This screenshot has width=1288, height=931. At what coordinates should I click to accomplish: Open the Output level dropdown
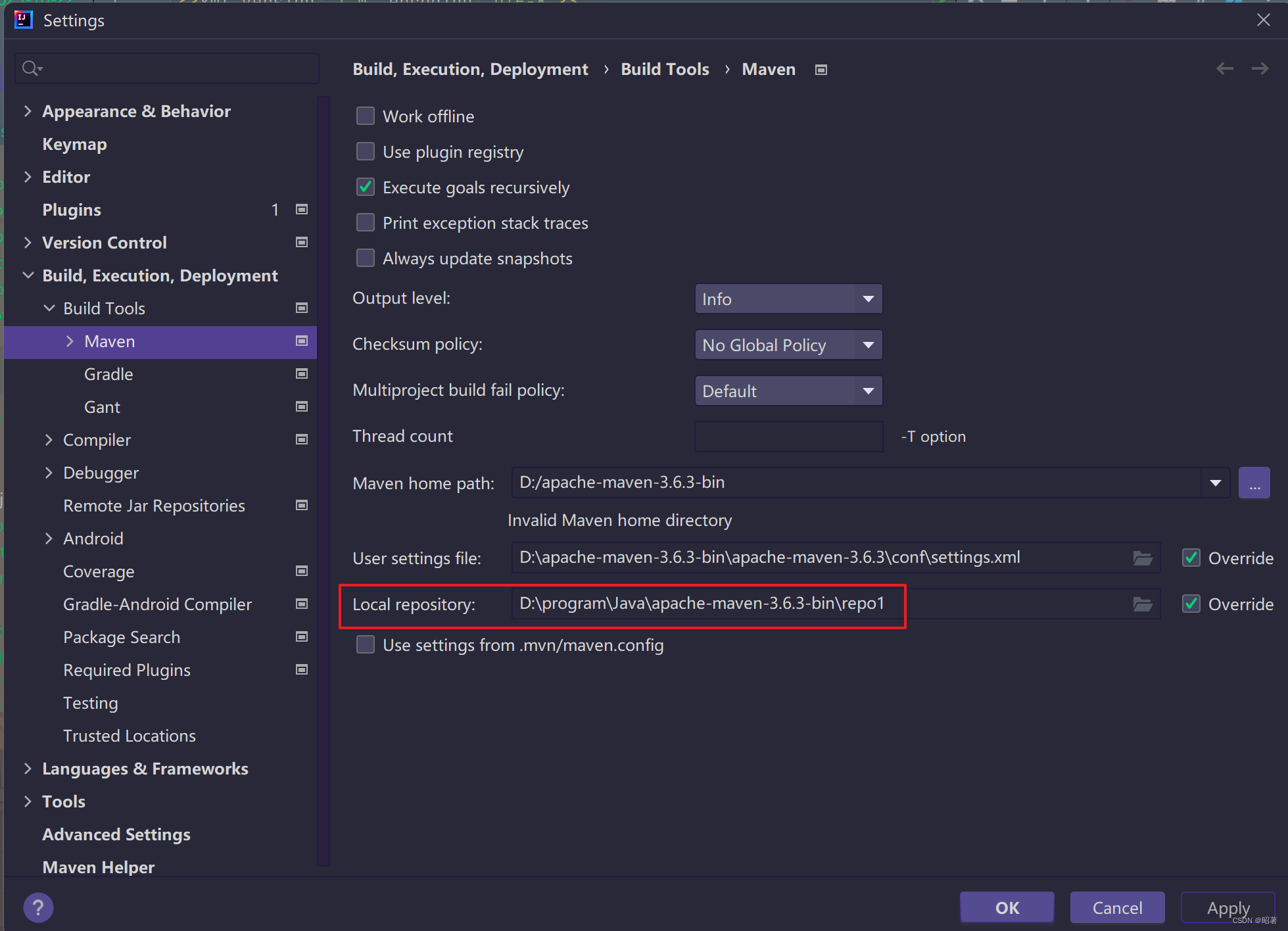click(788, 299)
